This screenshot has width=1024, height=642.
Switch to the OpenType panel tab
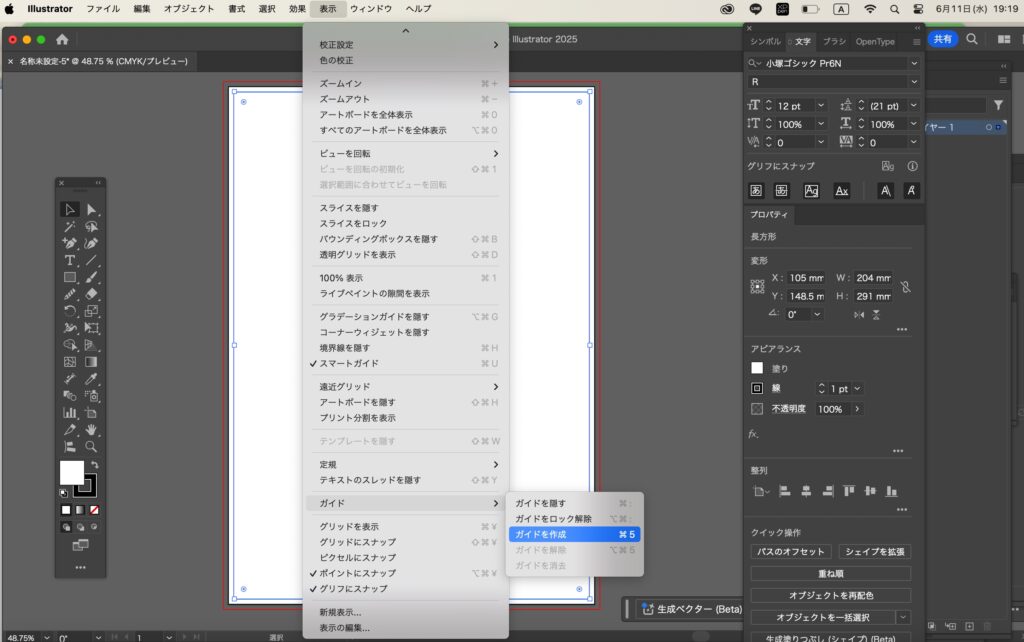[875, 41]
